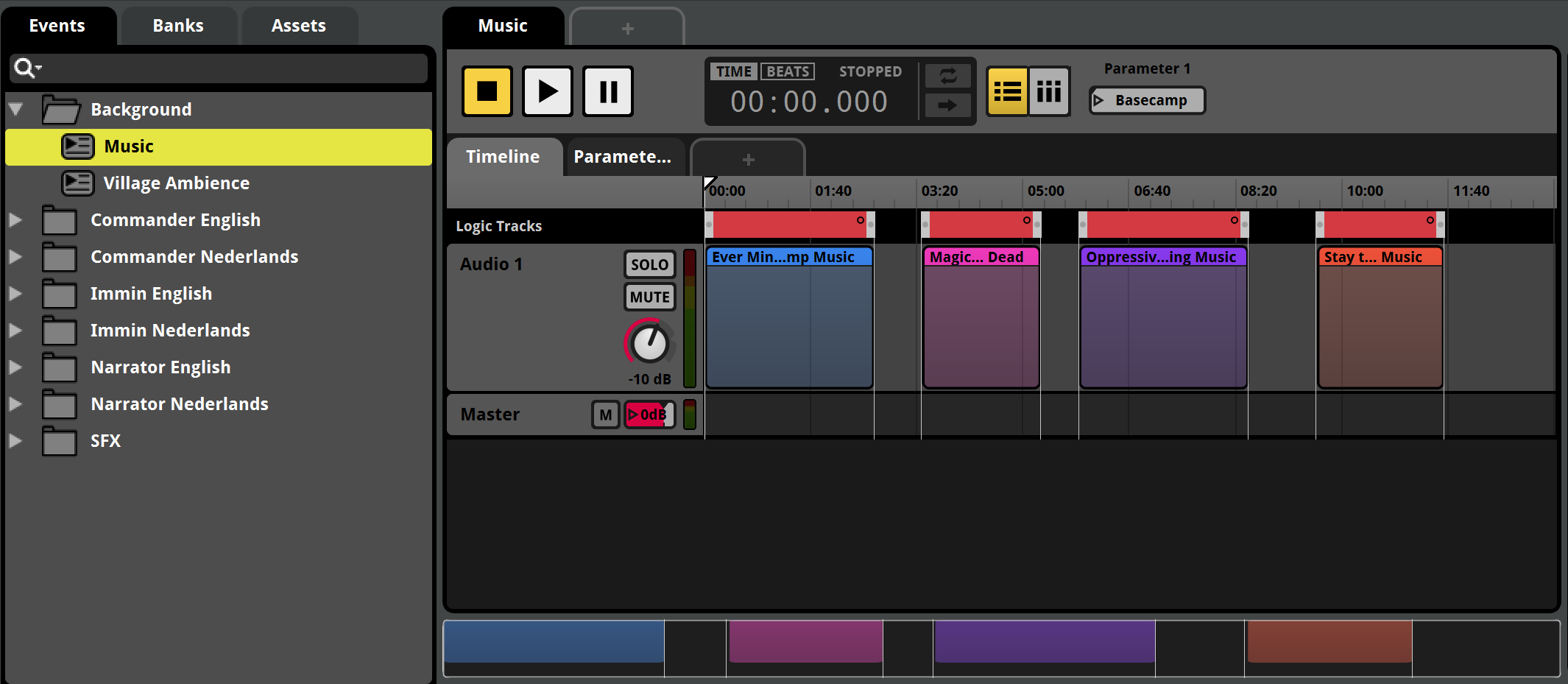Switch to the Assets tab
The height and width of the screenshot is (684, 1568).
299,25
